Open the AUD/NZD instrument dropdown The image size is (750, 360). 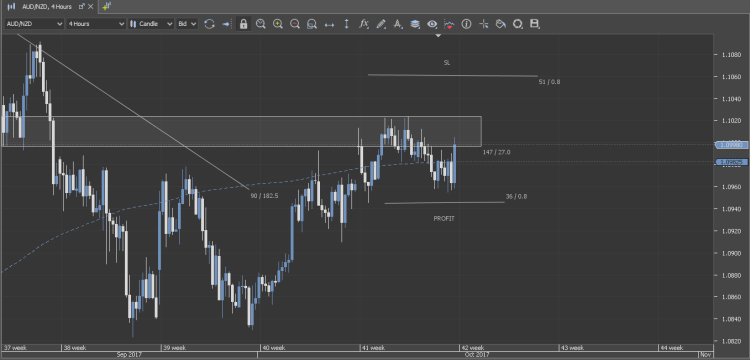pos(34,24)
